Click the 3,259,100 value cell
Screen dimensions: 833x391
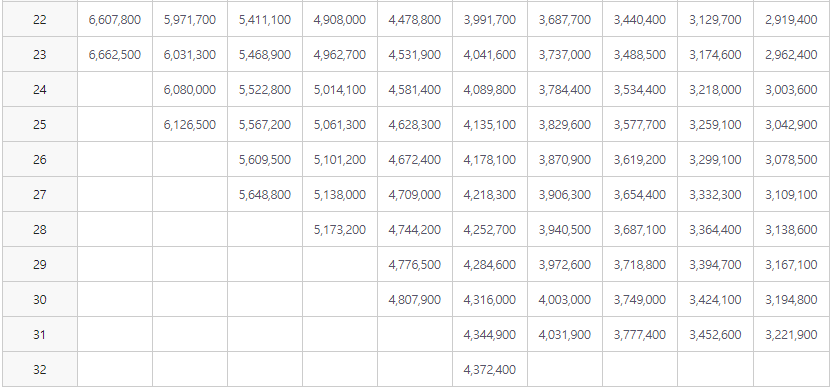point(715,125)
